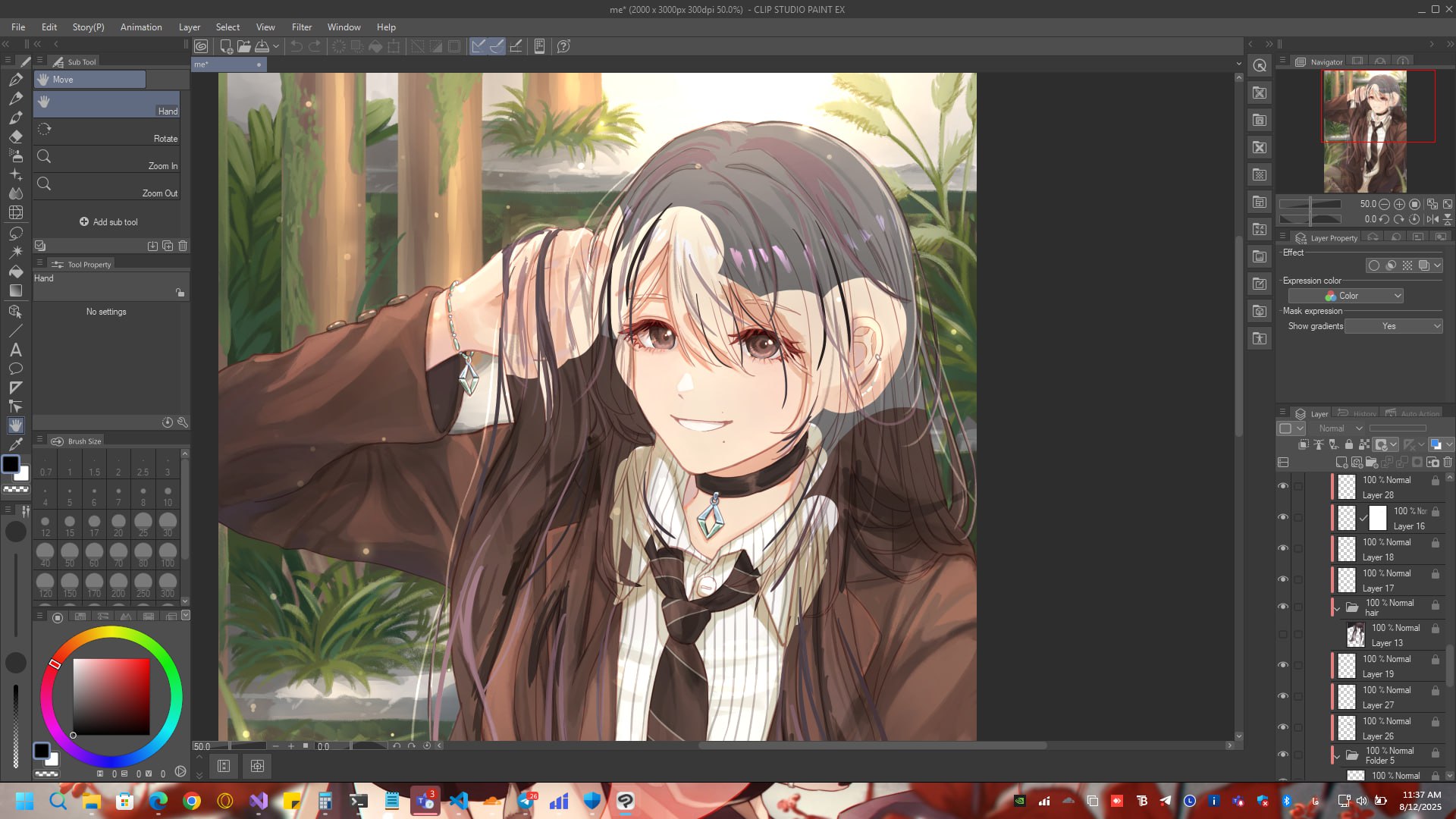This screenshot has width=1456, height=819.
Task: Click Add sub tool button
Action: 108,222
